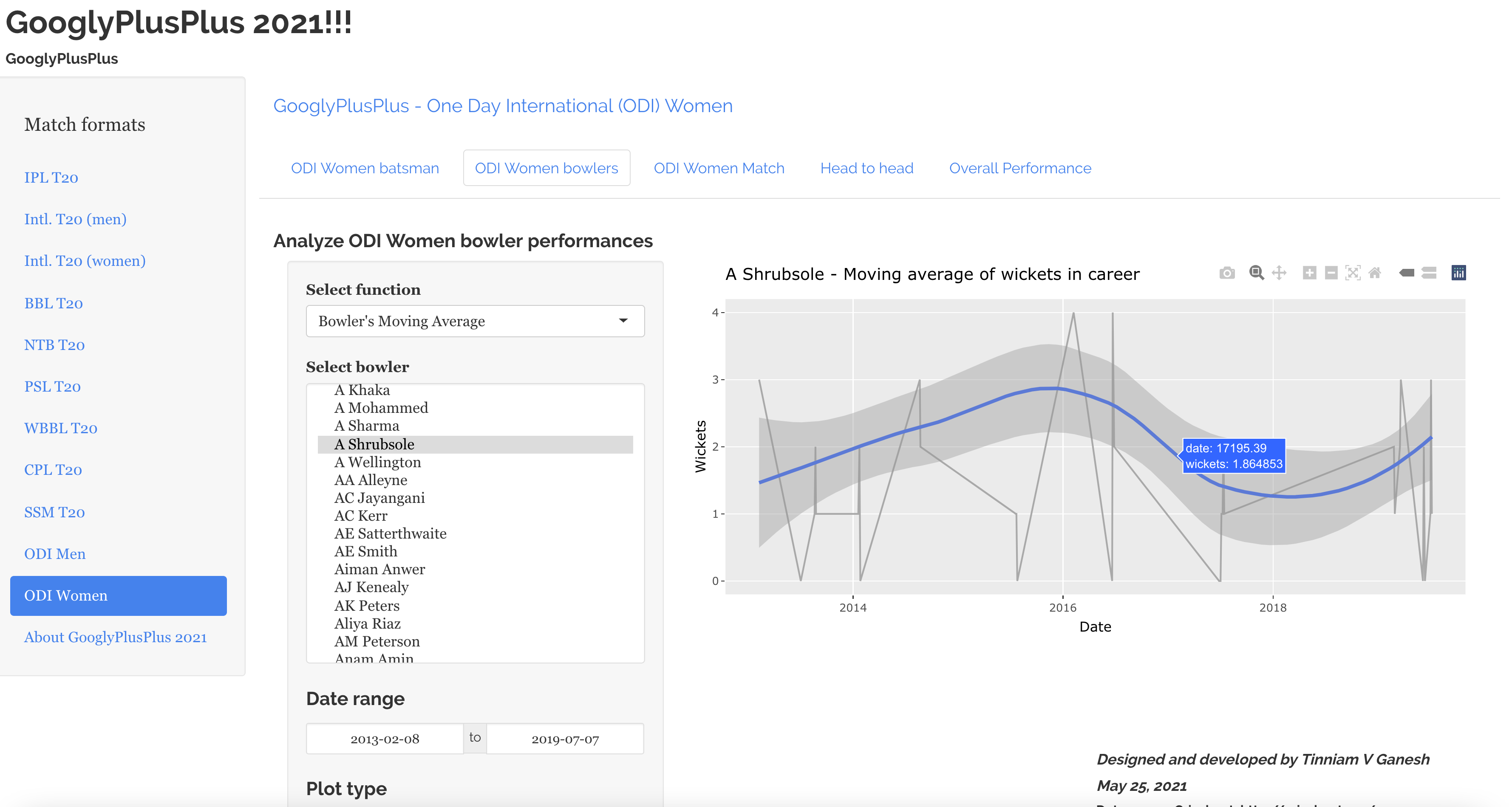This screenshot has height=807, width=1512.
Task: Go to About GooglyPlusPlus 2021
Action: point(115,638)
